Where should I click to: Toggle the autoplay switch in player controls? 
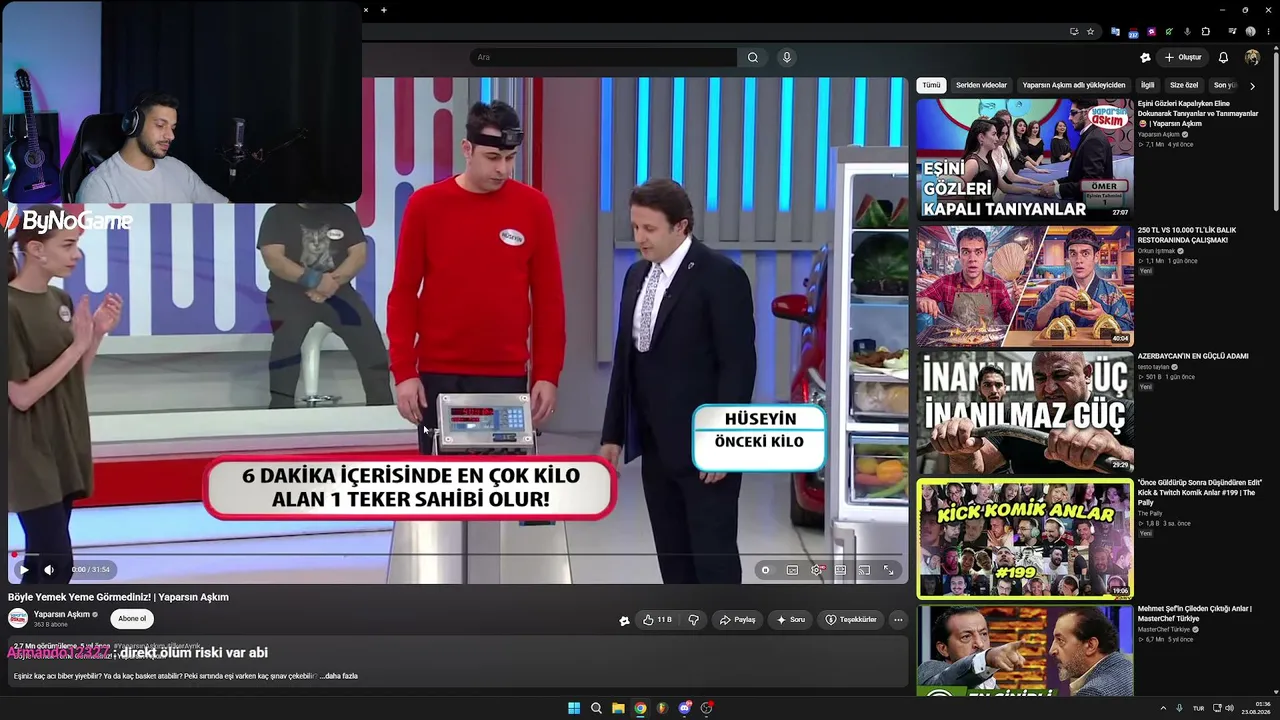(766, 570)
